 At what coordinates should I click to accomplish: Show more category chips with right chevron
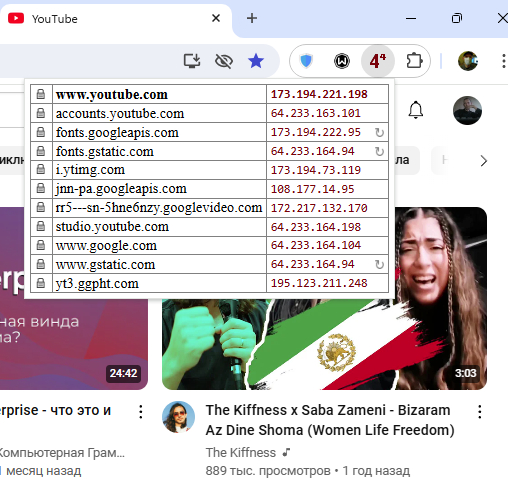click(484, 161)
